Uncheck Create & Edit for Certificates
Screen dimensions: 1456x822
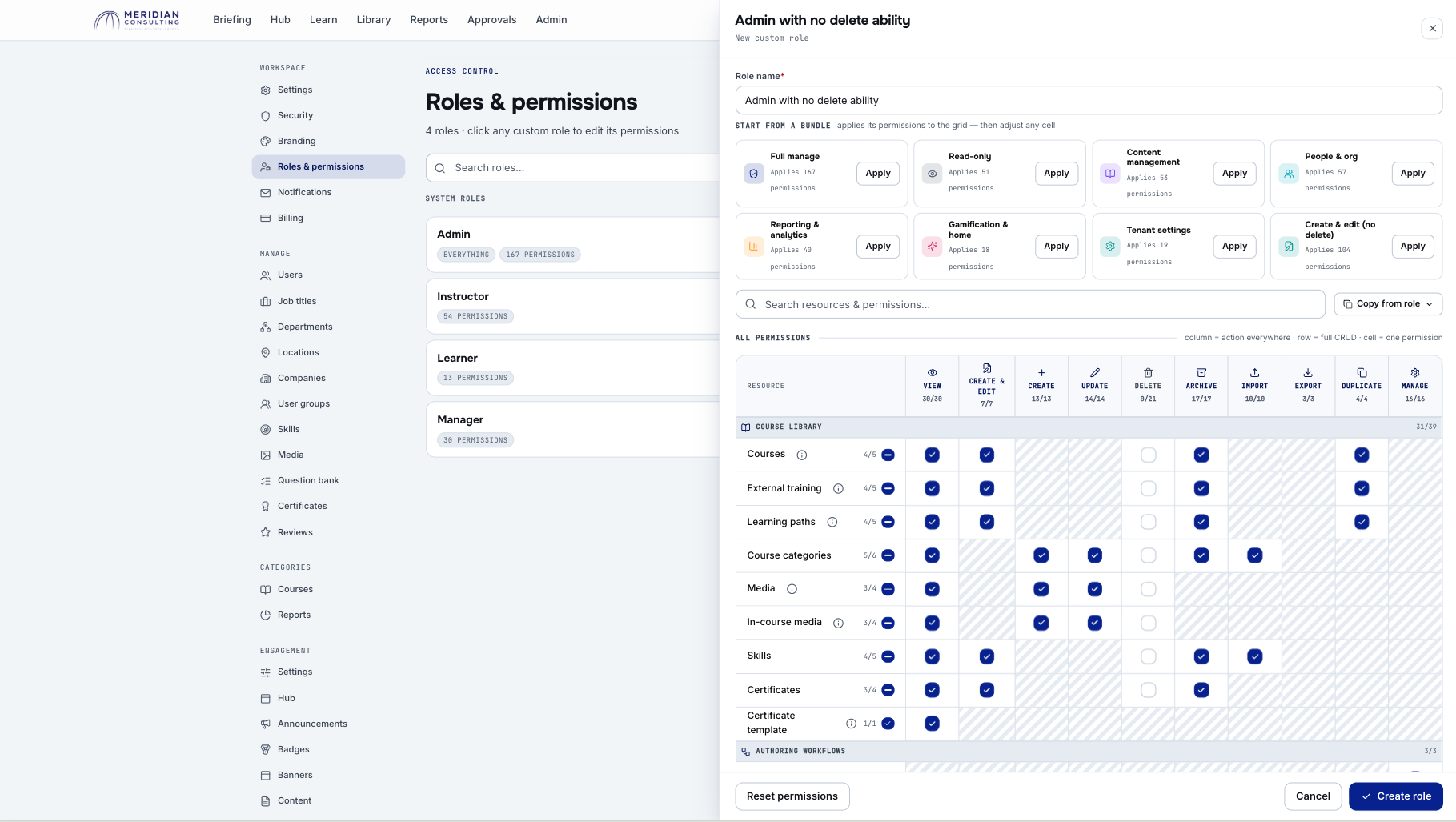tap(986, 690)
